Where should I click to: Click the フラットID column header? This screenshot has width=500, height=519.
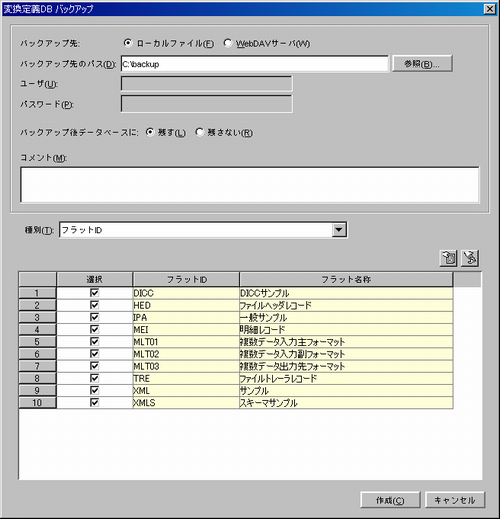pyautogui.click(x=186, y=279)
